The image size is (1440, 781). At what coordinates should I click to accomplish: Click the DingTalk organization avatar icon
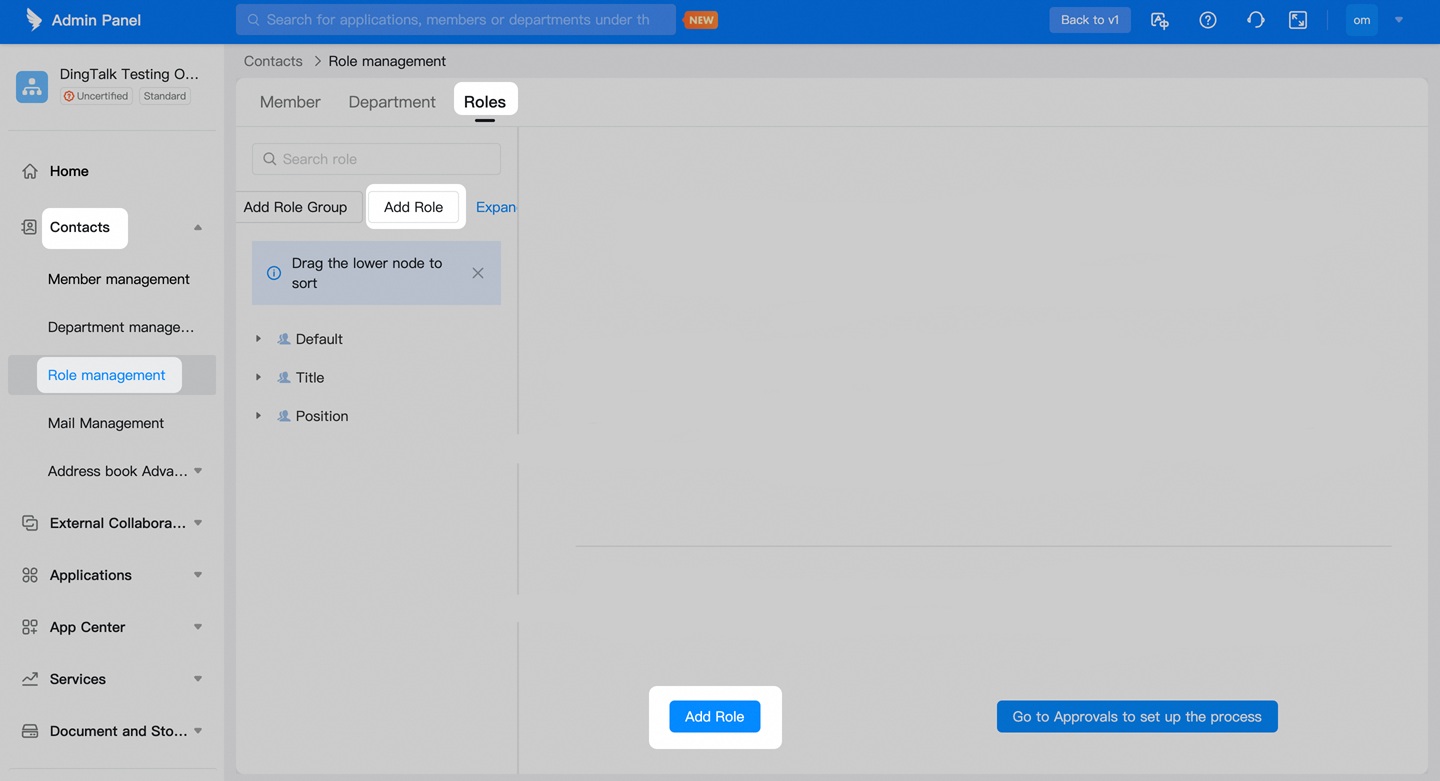pos(32,87)
